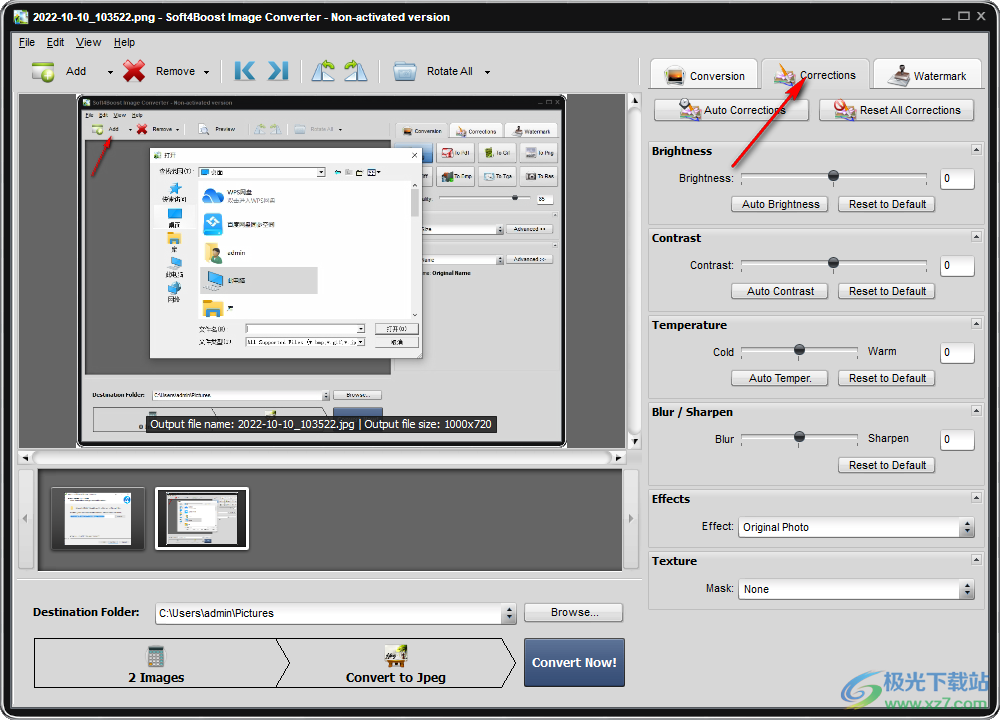The height and width of the screenshot is (720, 1000).
Task: Click the Convert Now! button
Action: [574, 663]
